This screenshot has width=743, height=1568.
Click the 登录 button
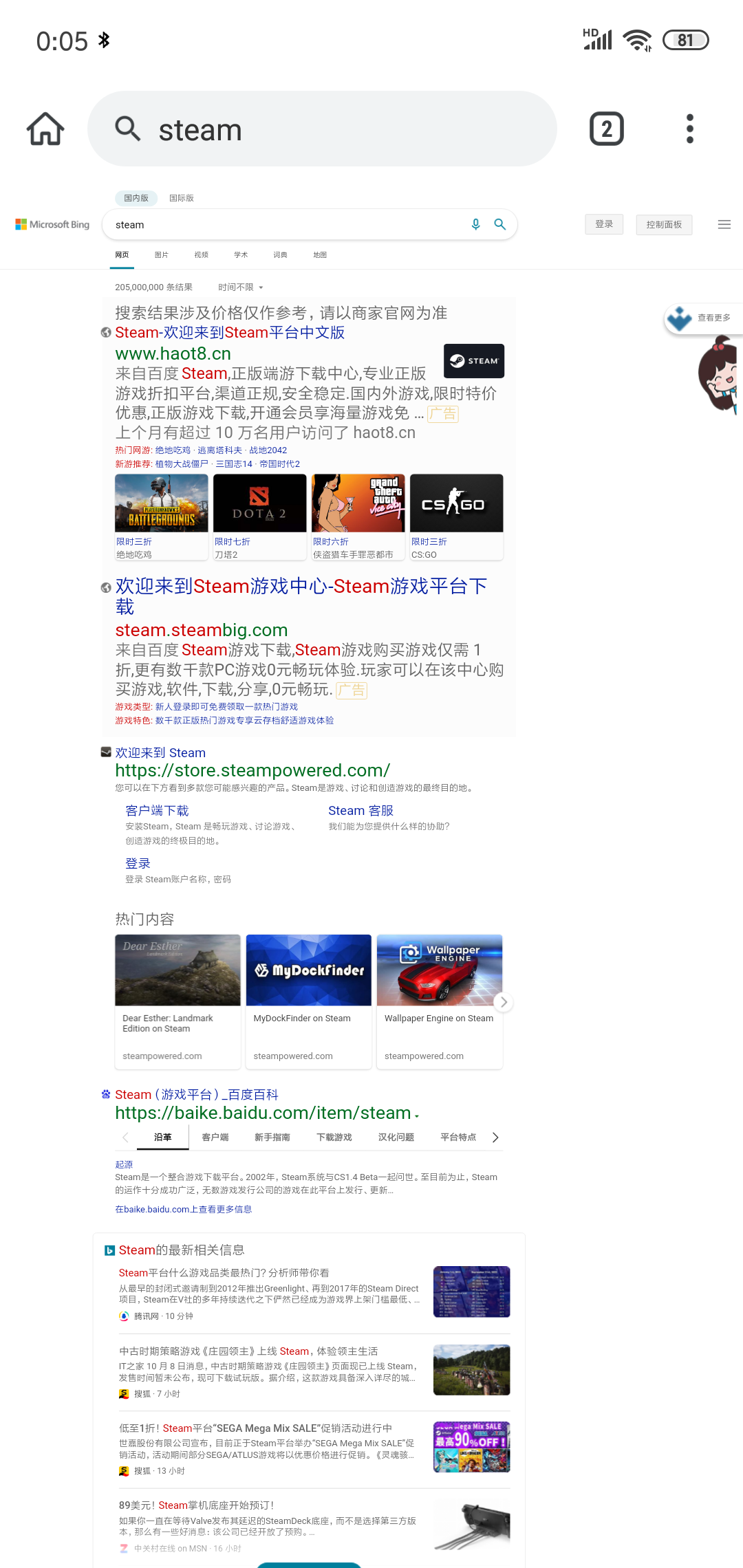[604, 224]
